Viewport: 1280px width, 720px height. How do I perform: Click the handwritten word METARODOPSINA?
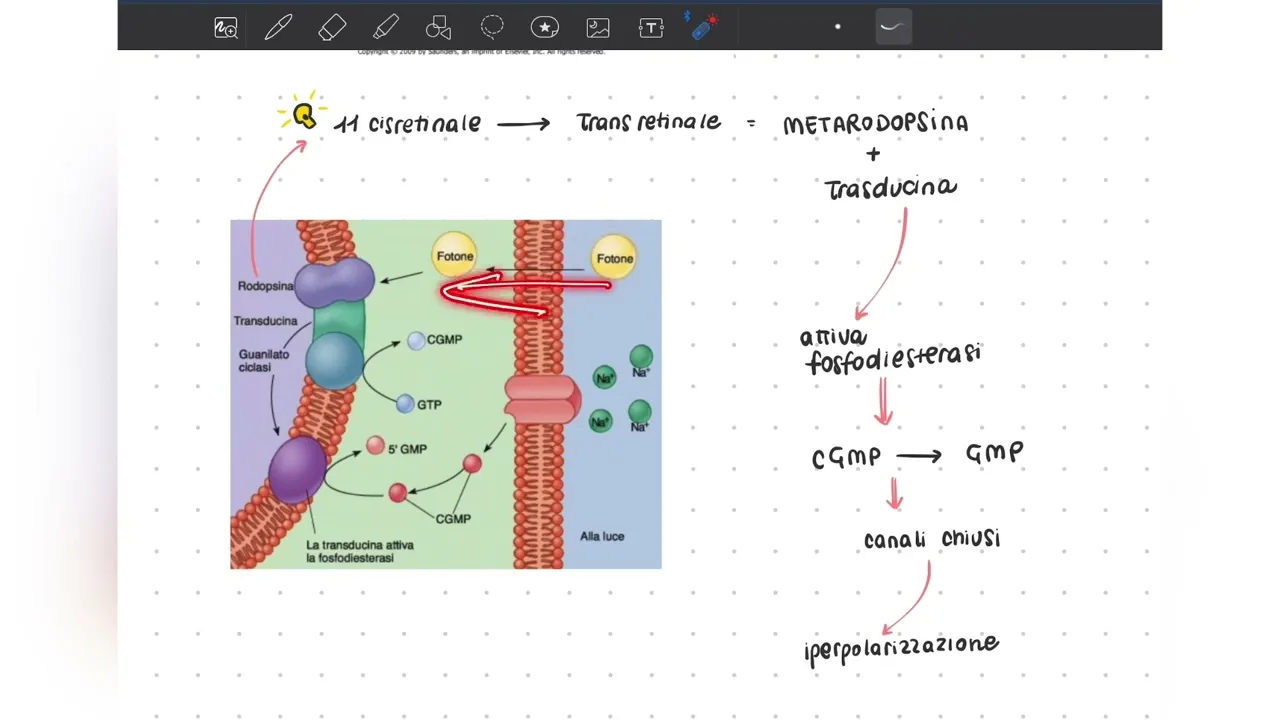tap(876, 124)
